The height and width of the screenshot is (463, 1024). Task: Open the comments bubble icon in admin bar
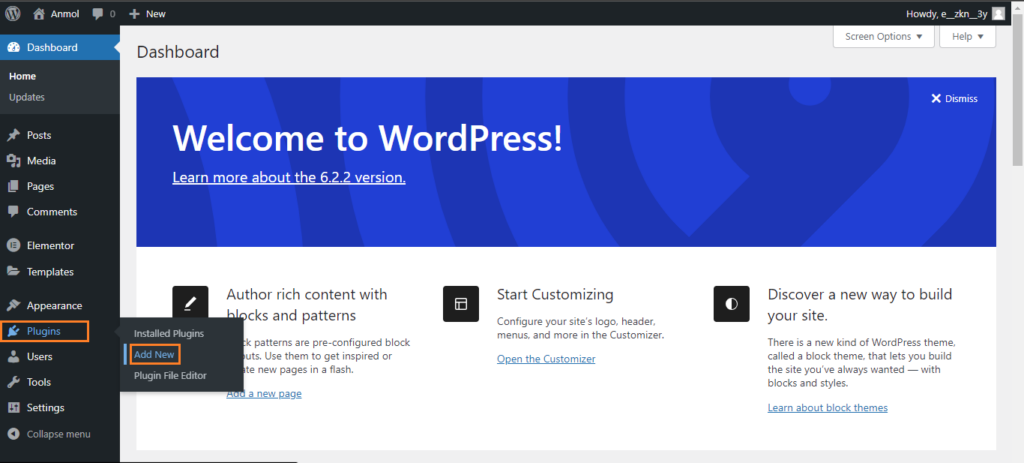(97, 14)
